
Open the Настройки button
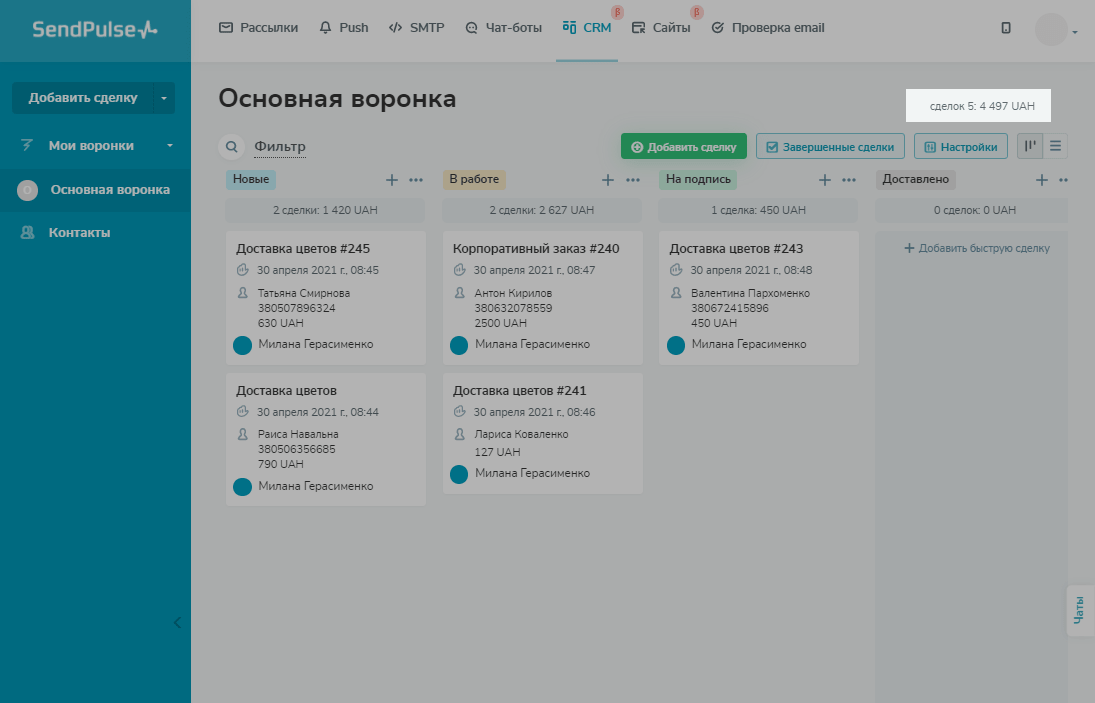pyautogui.click(x=960, y=147)
